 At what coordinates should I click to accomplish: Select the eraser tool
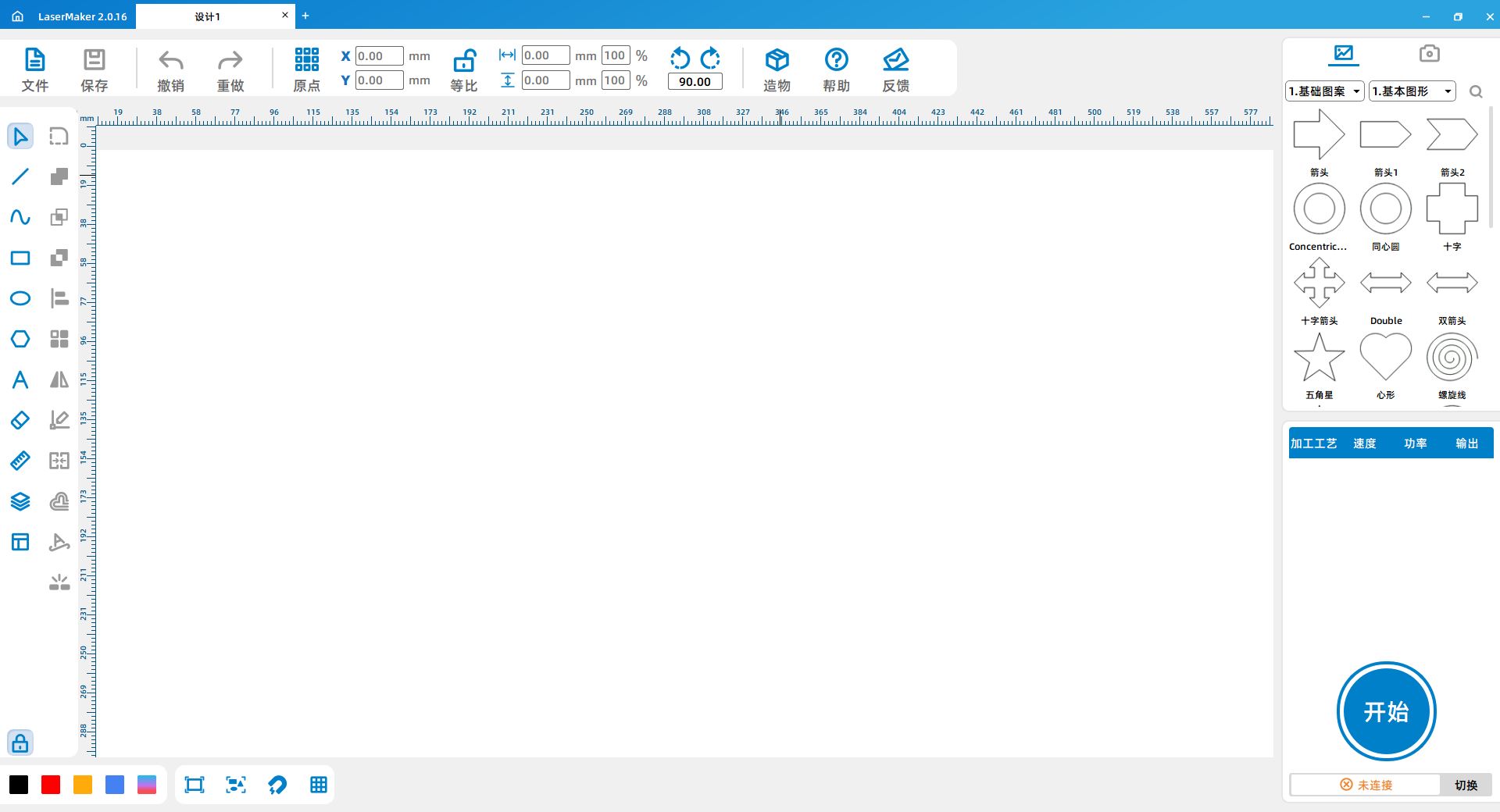tap(20, 420)
